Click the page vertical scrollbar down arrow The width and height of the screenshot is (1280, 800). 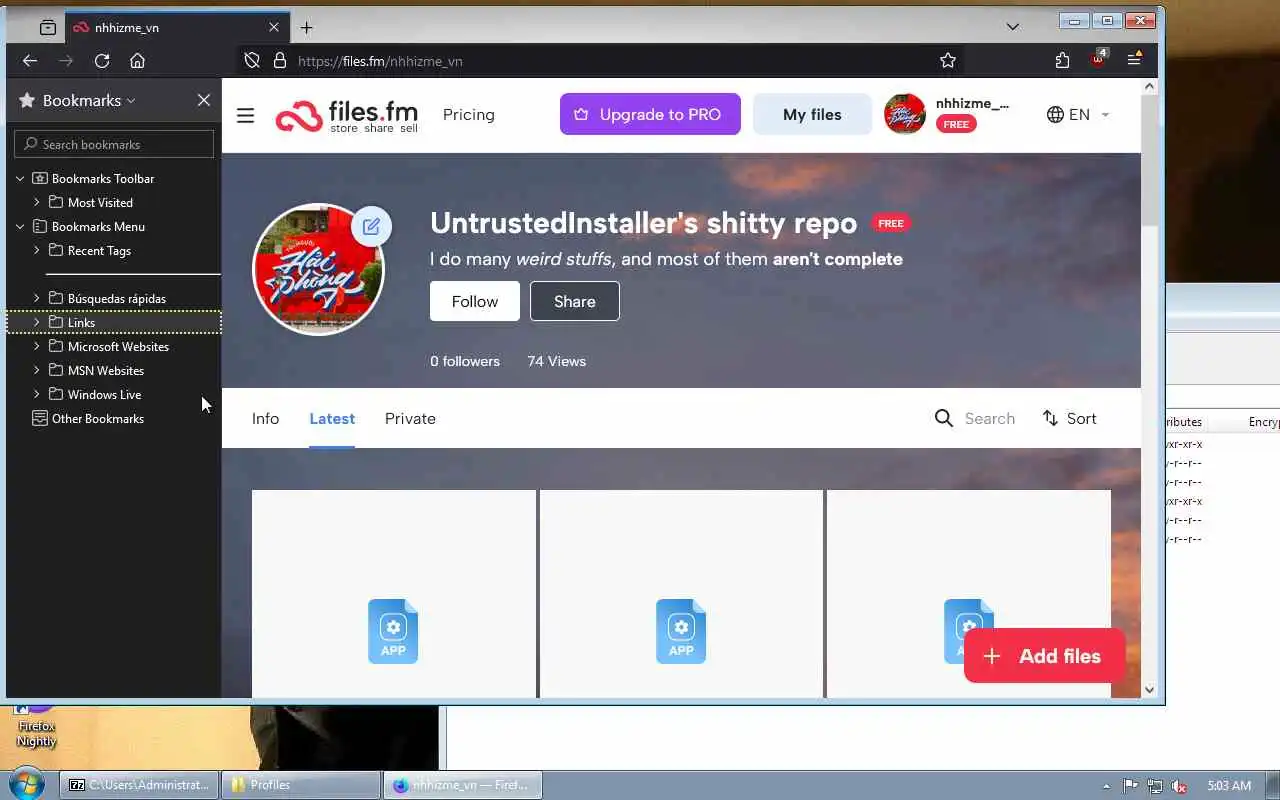1149,689
